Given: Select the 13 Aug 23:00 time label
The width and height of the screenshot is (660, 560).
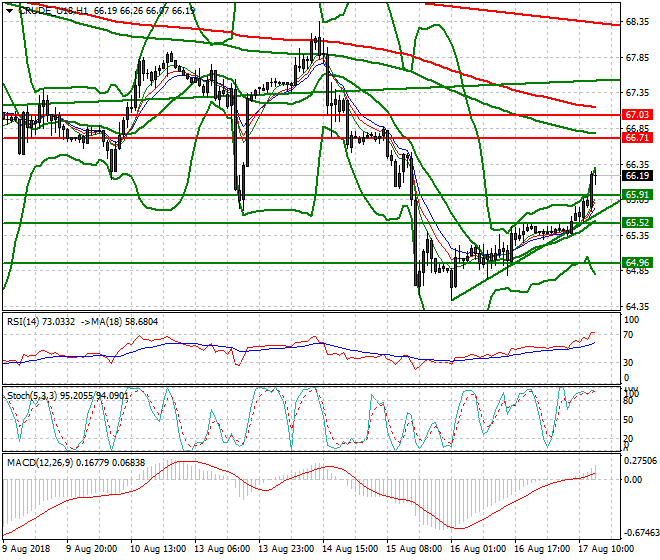Looking at the screenshot, I should [x=286, y=549].
